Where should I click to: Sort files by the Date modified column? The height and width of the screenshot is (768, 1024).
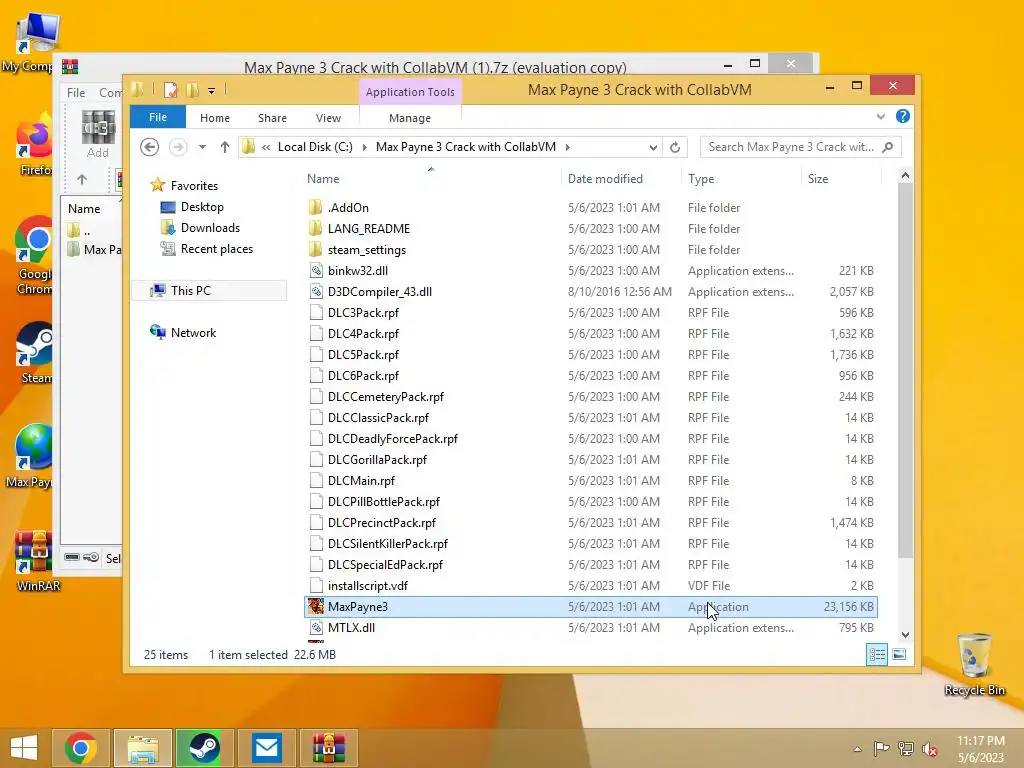605,178
